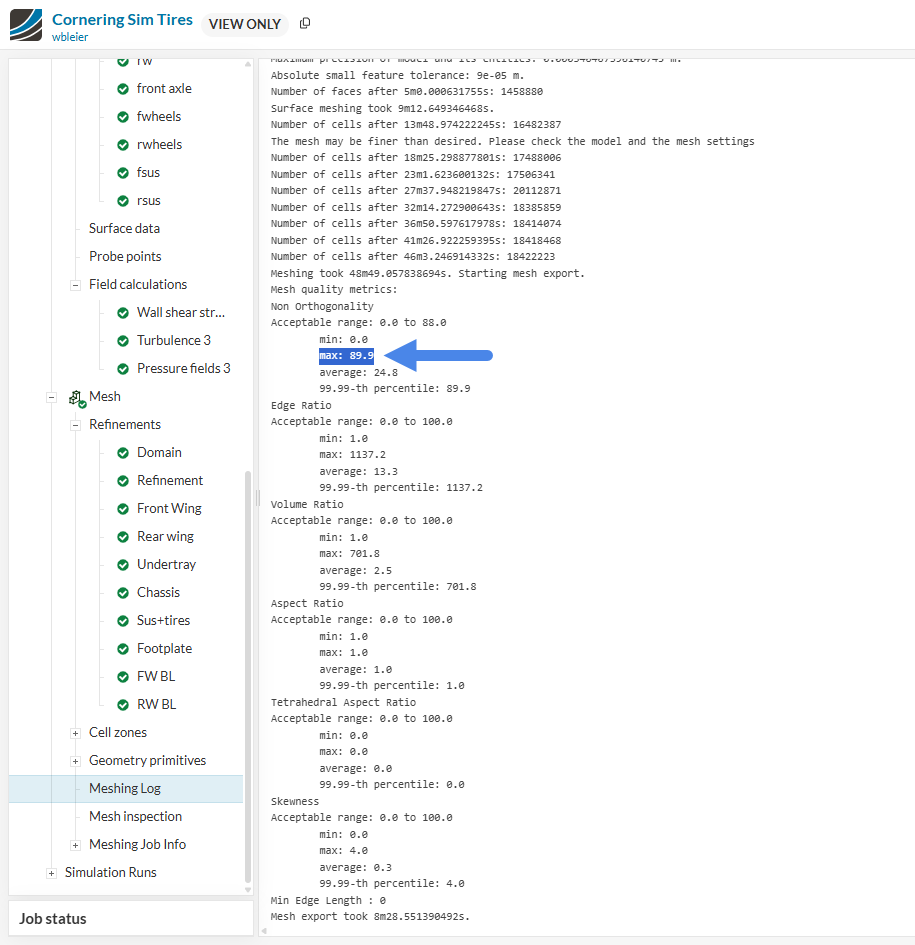Screen dimensions: 915x945
Task: Click 'Mesh export took 8m28' line
Action: pyautogui.click(x=370, y=917)
